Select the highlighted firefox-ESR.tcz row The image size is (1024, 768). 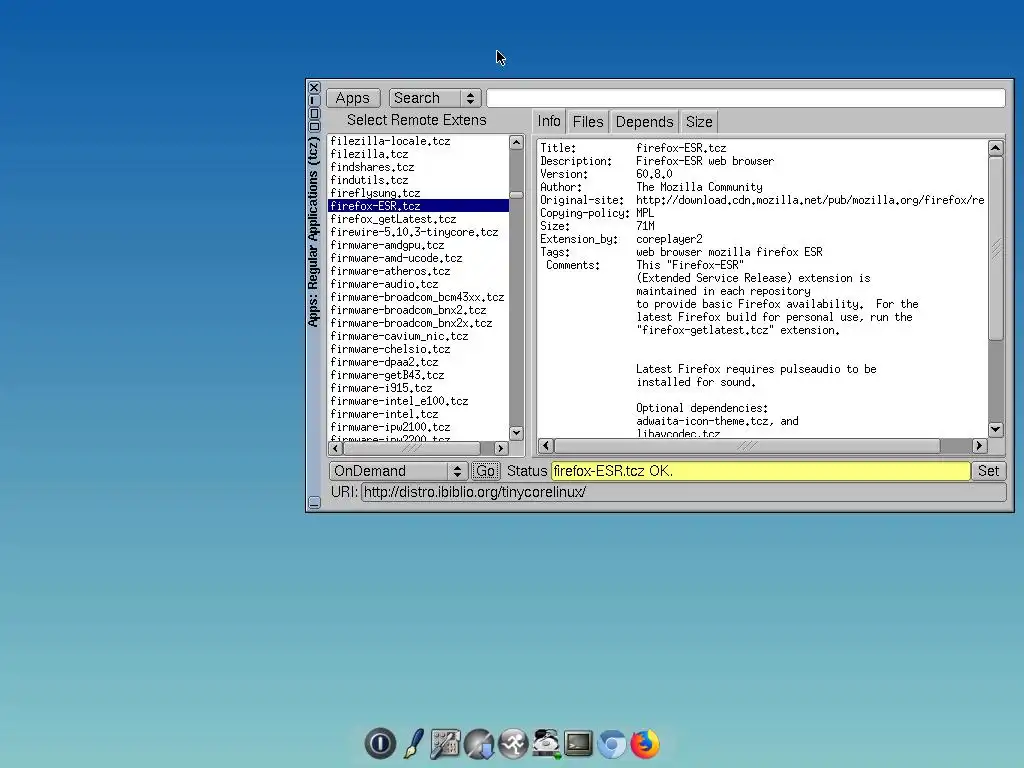click(418, 206)
